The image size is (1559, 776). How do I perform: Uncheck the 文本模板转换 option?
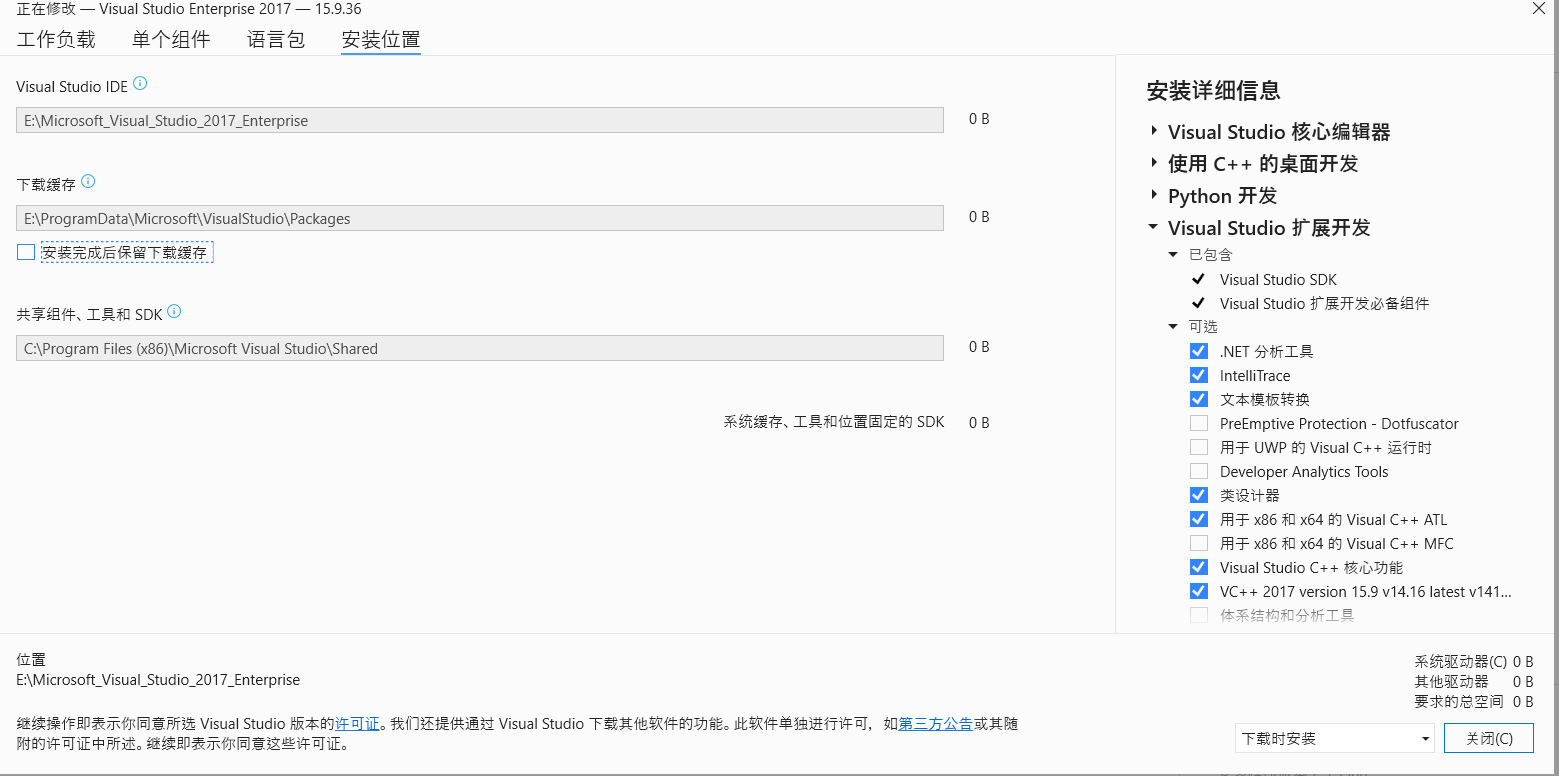point(1199,399)
